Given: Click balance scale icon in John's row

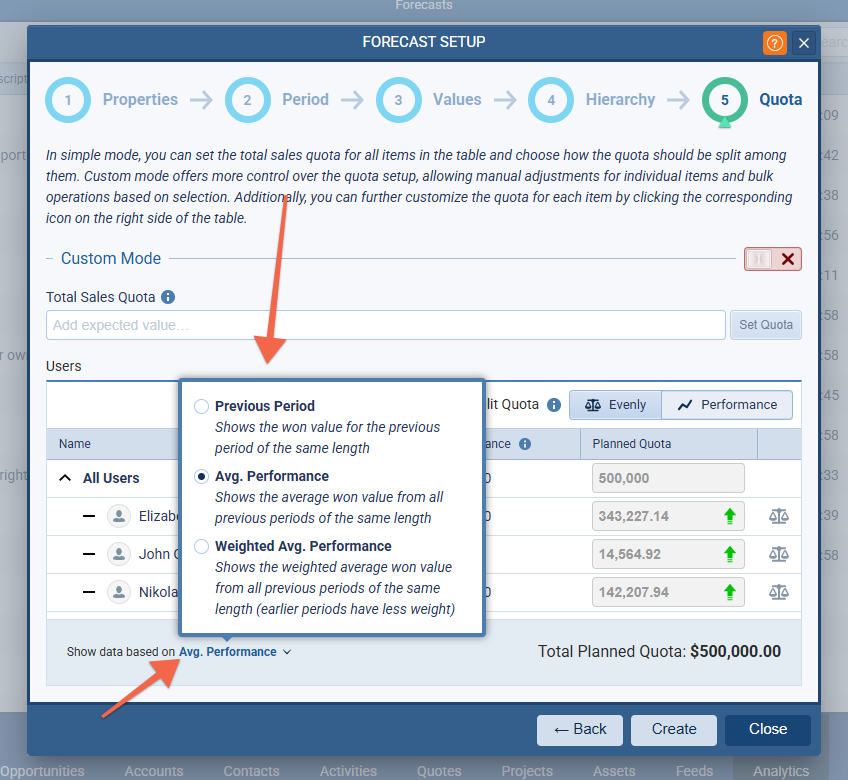Looking at the screenshot, I should (779, 554).
